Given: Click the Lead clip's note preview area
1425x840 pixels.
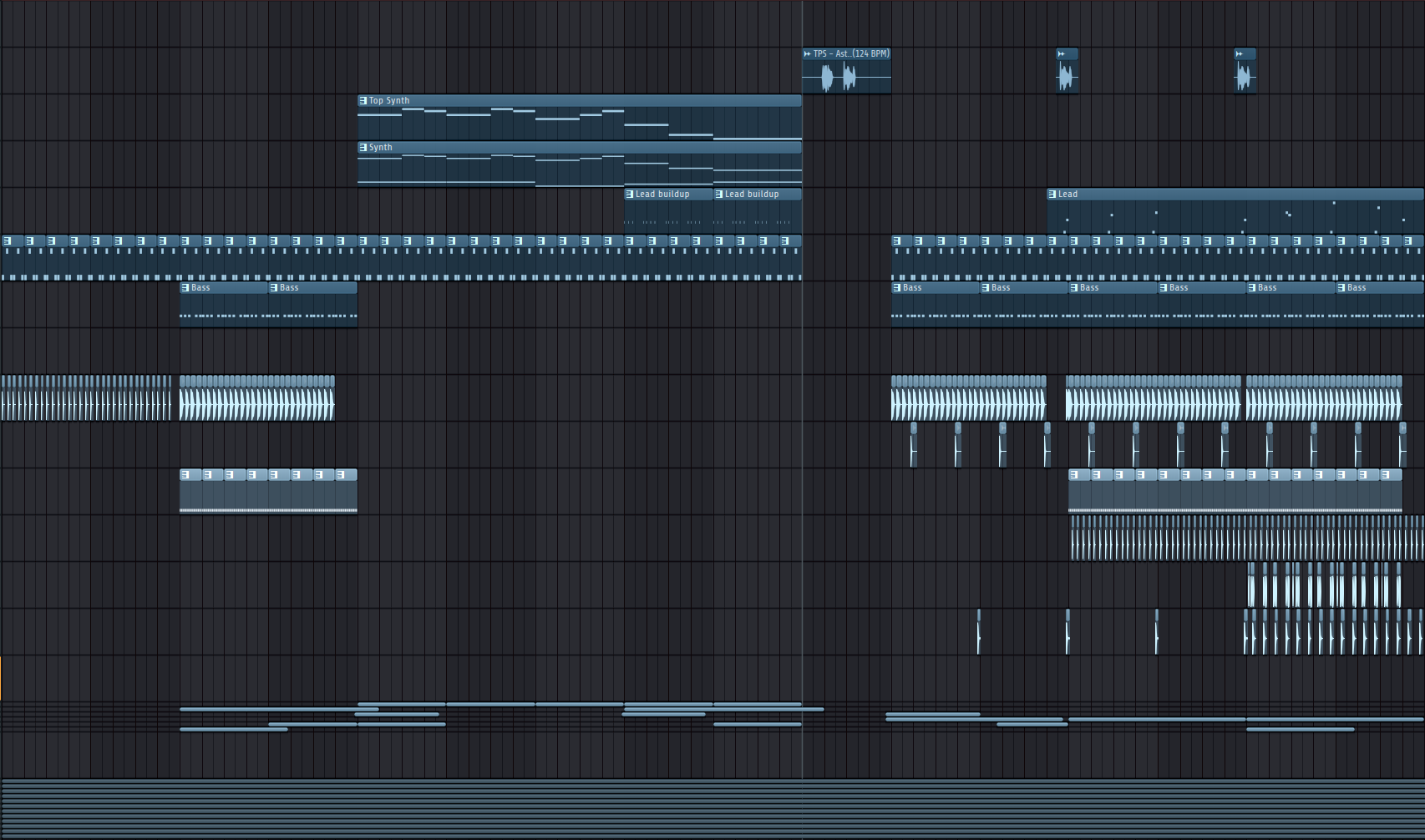Looking at the screenshot, I should tap(1235, 216).
